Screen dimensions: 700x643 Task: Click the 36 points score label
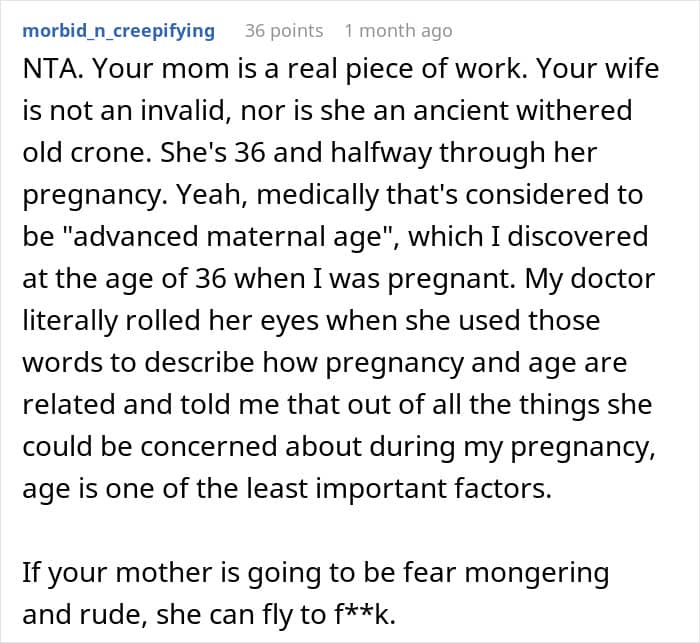[x=284, y=31]
